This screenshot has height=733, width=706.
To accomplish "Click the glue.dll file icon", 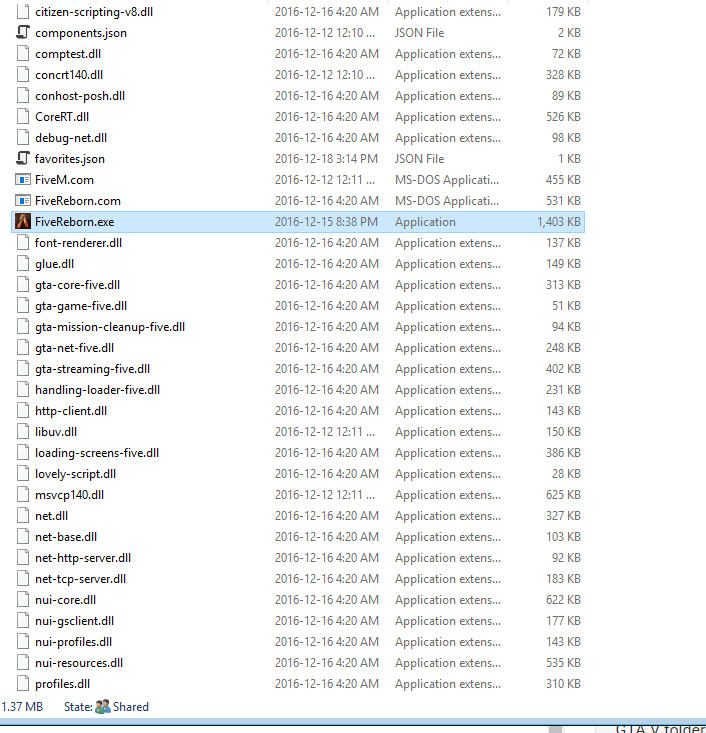I will [23, 264].
